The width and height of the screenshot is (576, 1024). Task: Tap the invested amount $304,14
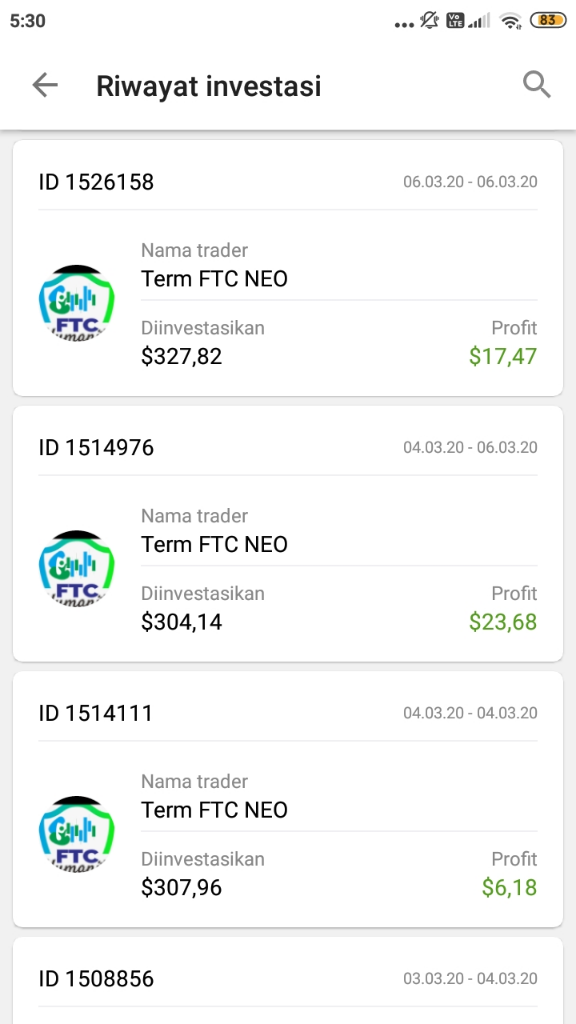click(182, 622)
